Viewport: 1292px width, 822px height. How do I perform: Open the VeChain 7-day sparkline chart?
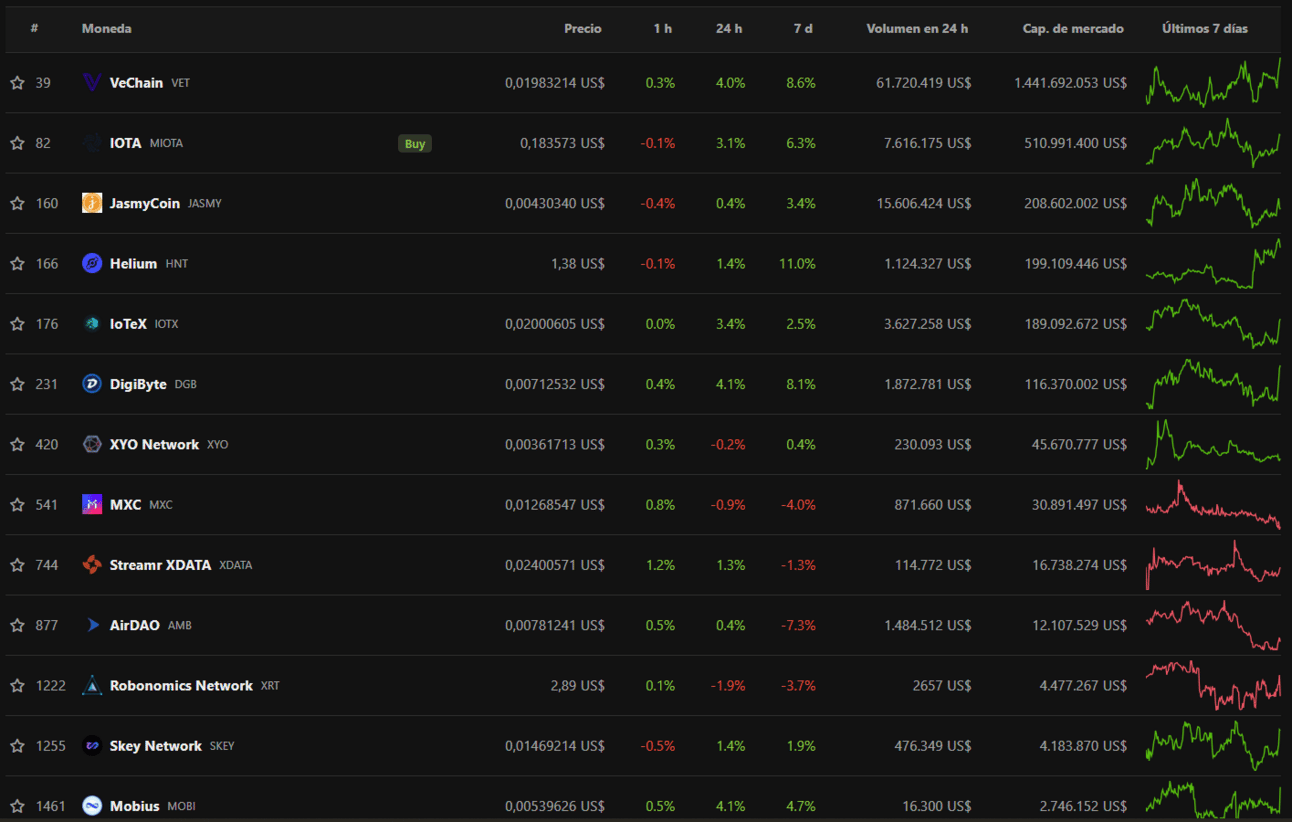pyautogui.click(x=1213, y=82)
